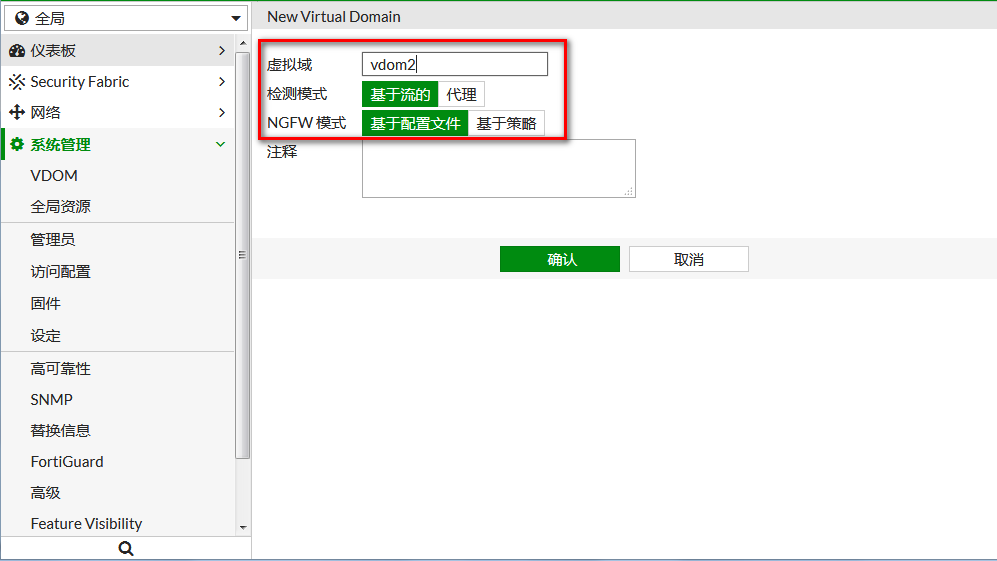This screenshot has width=997, height=561.
Task: Click the Security Fabric menu label
Action: click(x=79, y=81)
